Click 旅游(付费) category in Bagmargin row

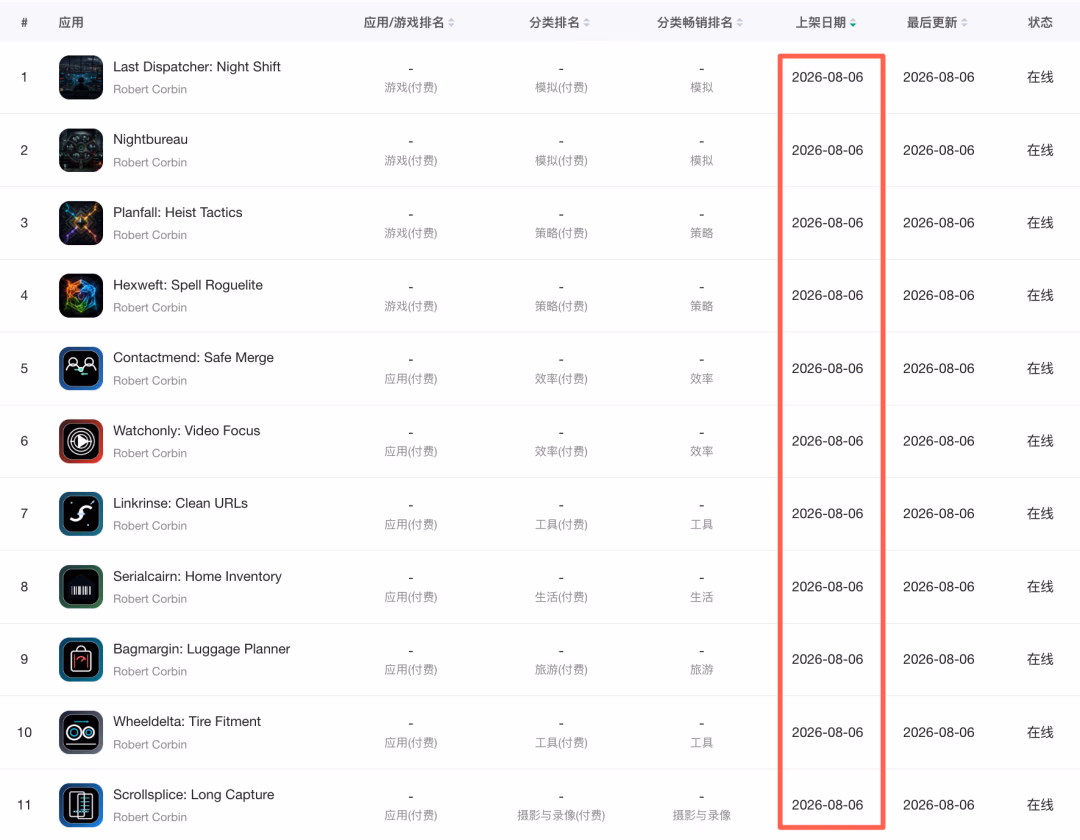coord(561,670)
